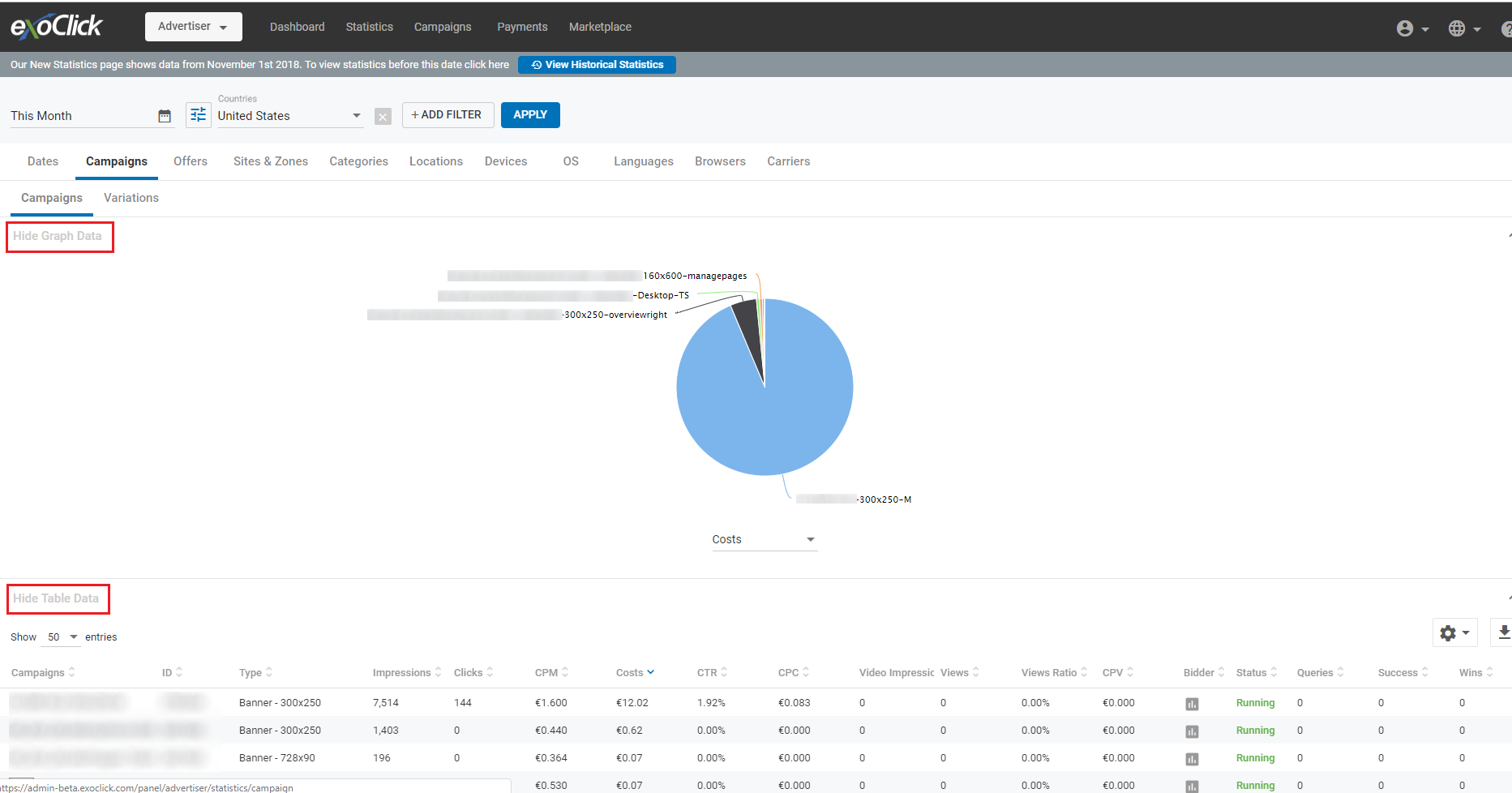
Task: Open Payments in top navigation
Action: (x=522, y=27)
